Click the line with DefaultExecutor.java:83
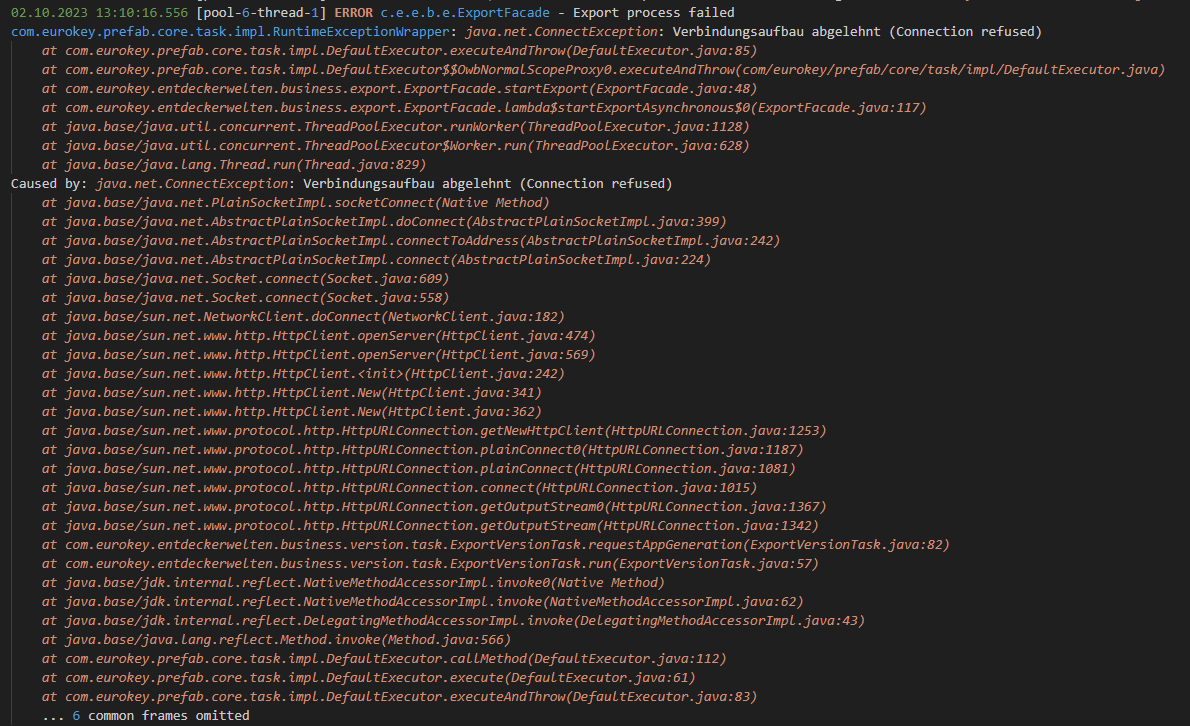The width and height of the screenshot is (1190, 726). 399,696
